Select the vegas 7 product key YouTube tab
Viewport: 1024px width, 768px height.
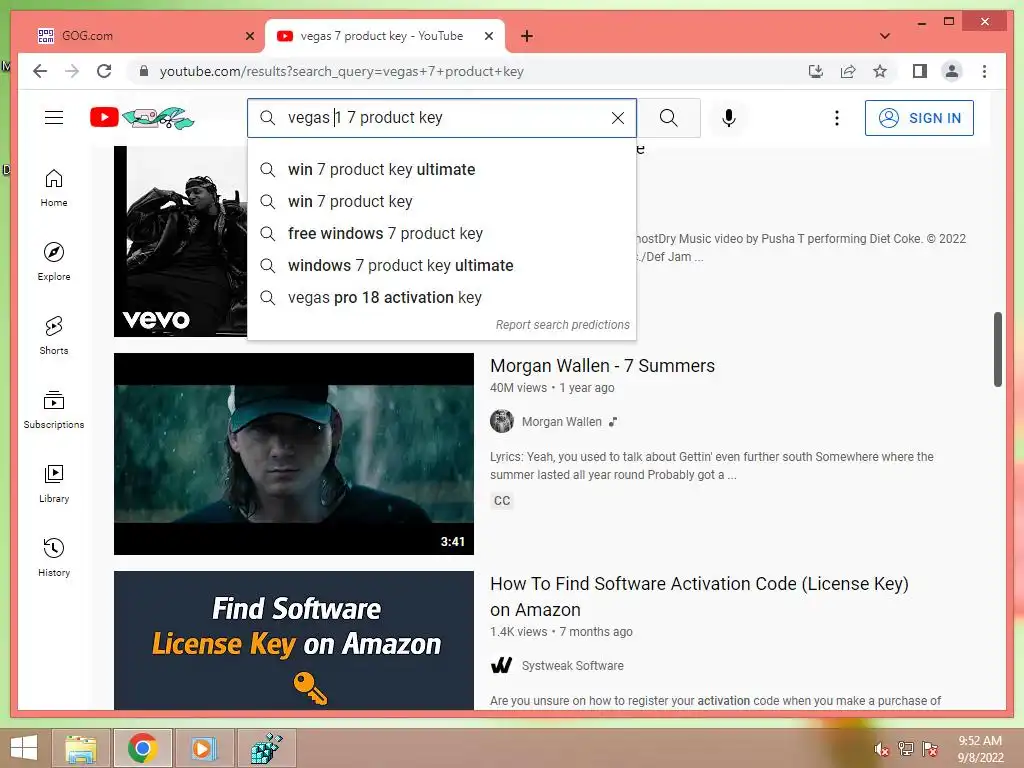(385, 36)
